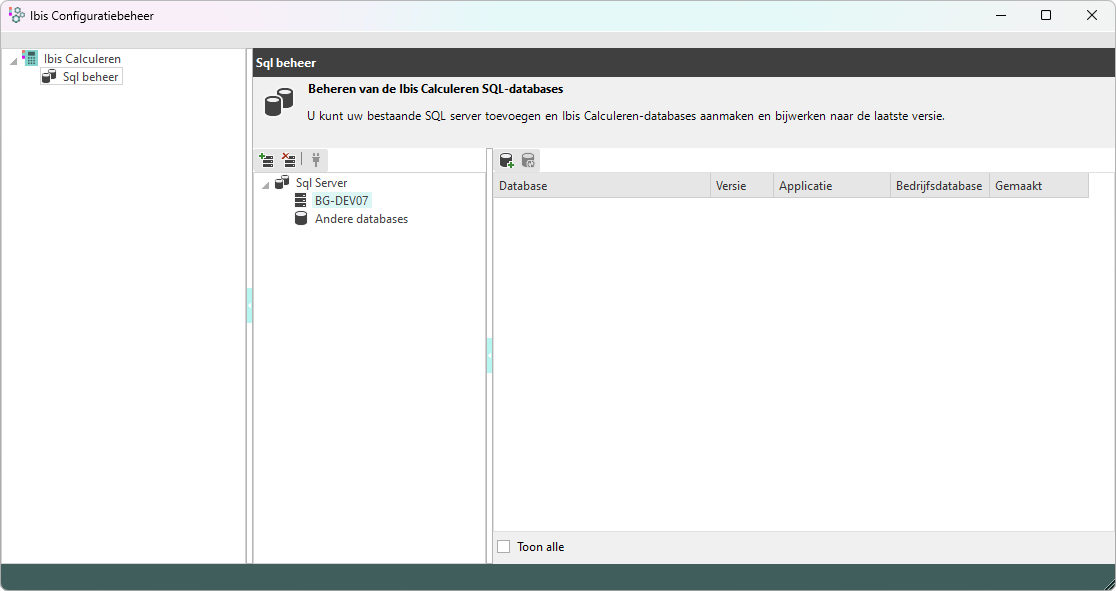The height and width of the screenshot is (591, 1116).
Task: Maximize the Ibis Configuratiebeheer window
Action: point(1046,15)
